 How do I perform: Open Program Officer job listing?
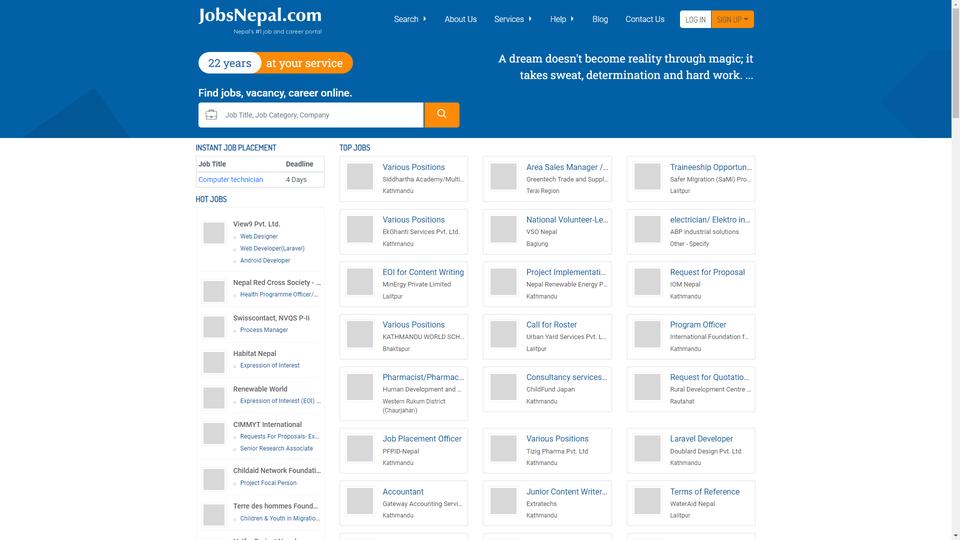coord(697,325)
